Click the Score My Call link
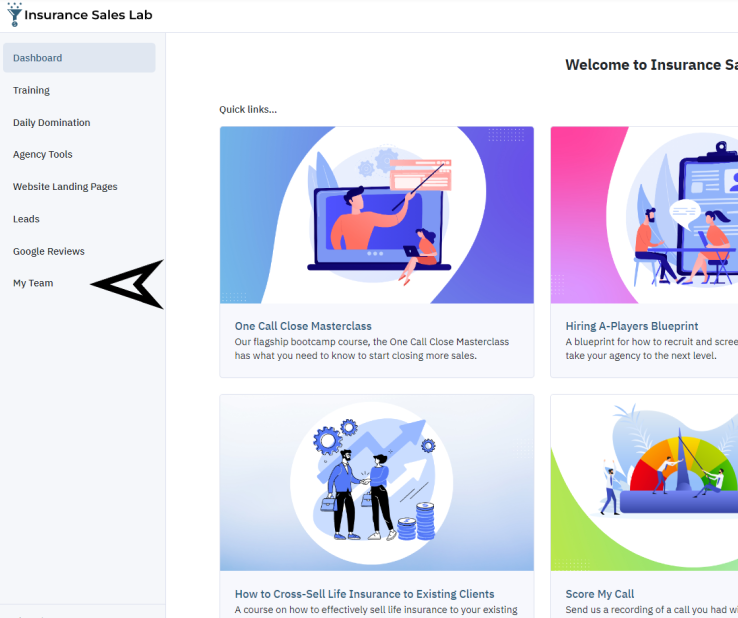 (x=600, y=594)
